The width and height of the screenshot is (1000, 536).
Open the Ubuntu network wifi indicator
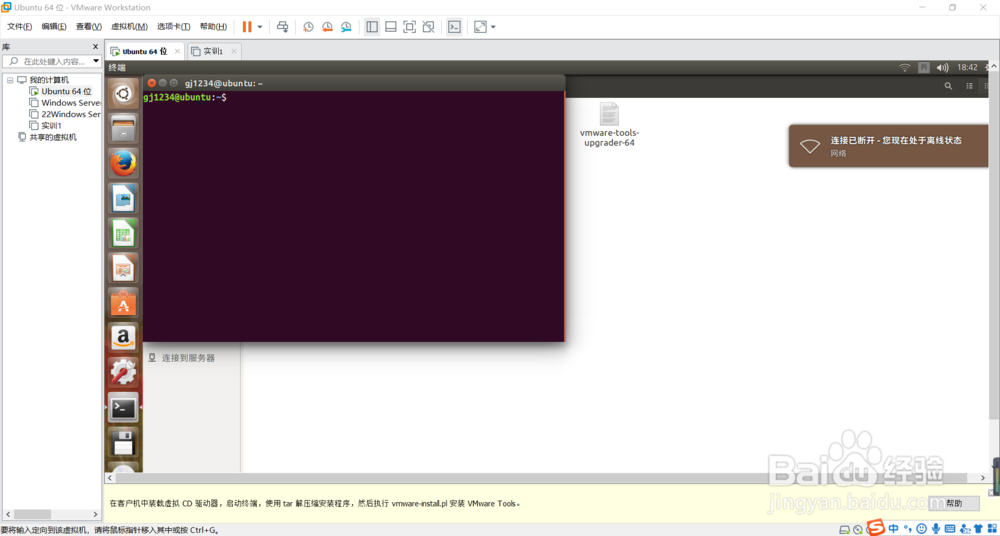click(x=904, y=67)
